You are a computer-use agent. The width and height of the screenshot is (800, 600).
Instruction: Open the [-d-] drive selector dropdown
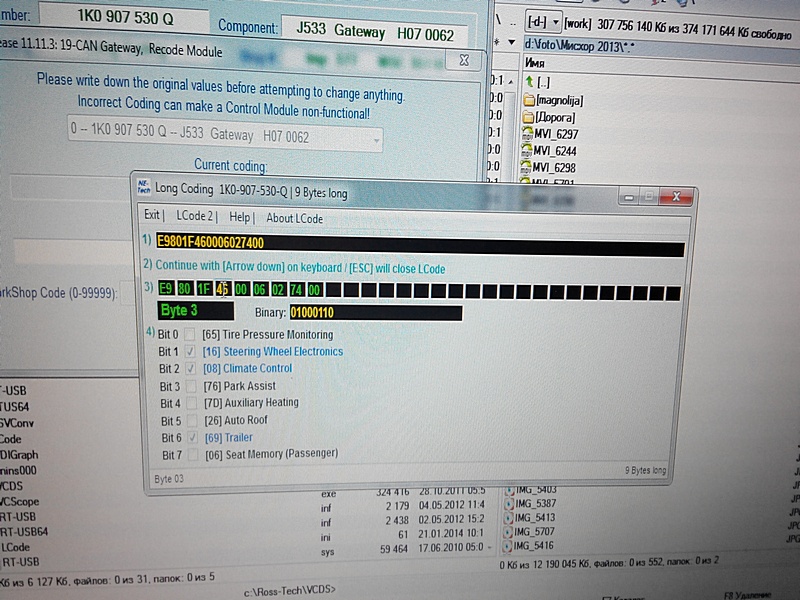click(x=544, y=22)
